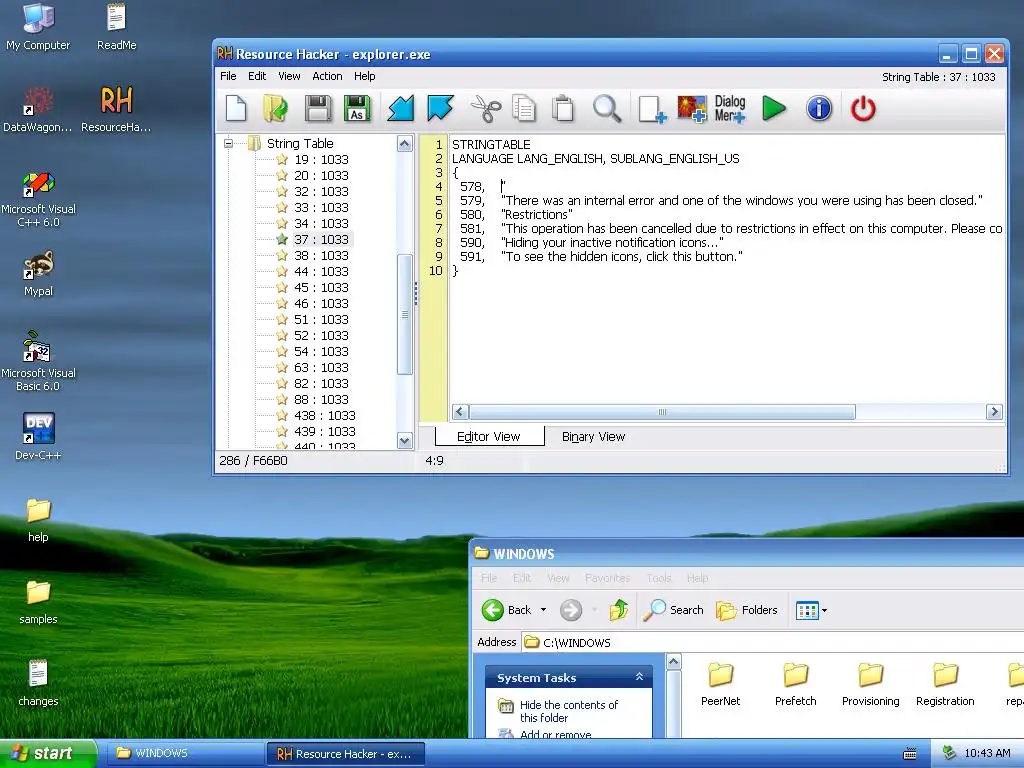Select the Dev-C++ desktop icon
The height and width of the screenshot is (768, 1024).
point(38,436)
